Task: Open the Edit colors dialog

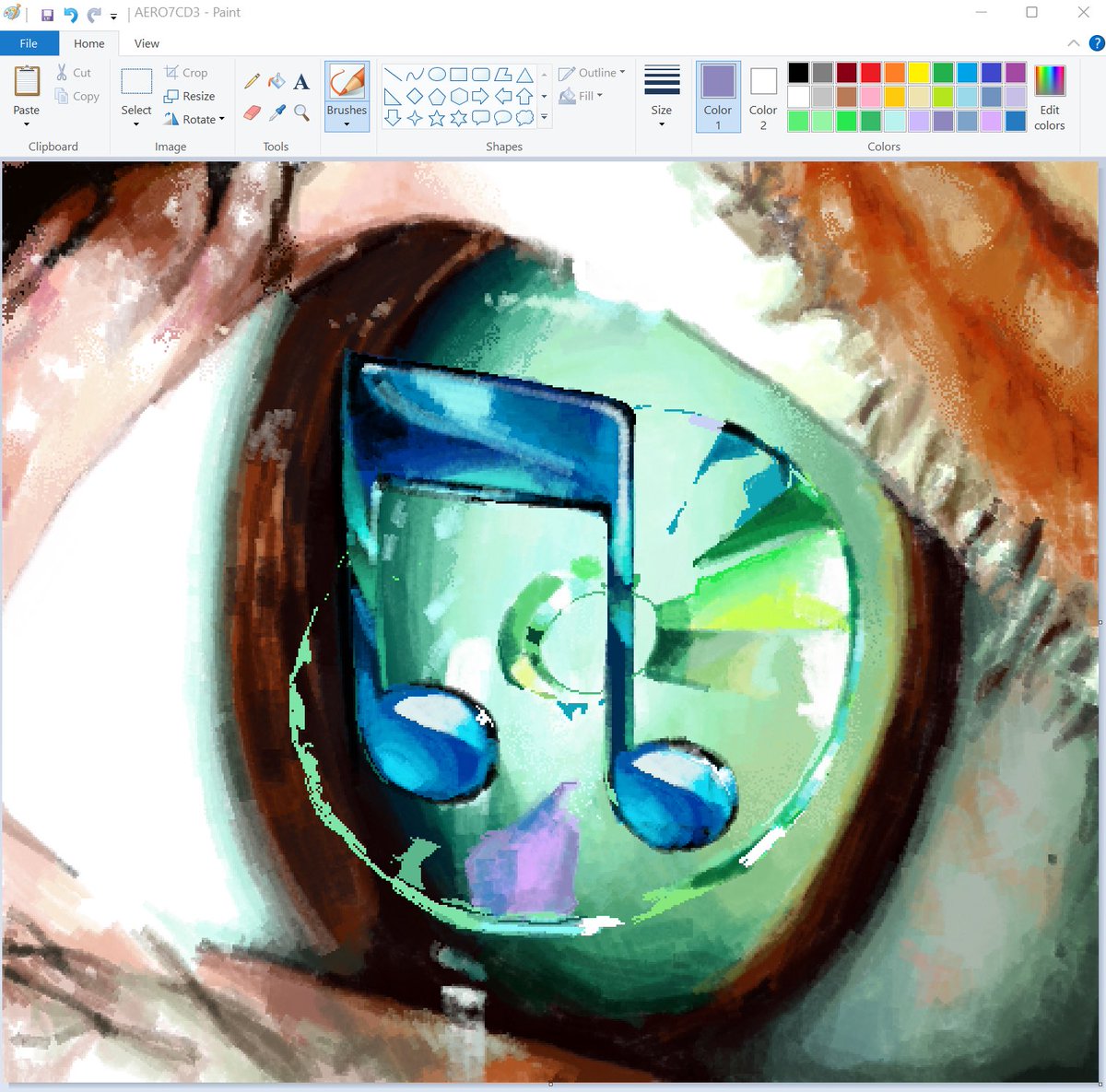Action: pos(1050,97)
